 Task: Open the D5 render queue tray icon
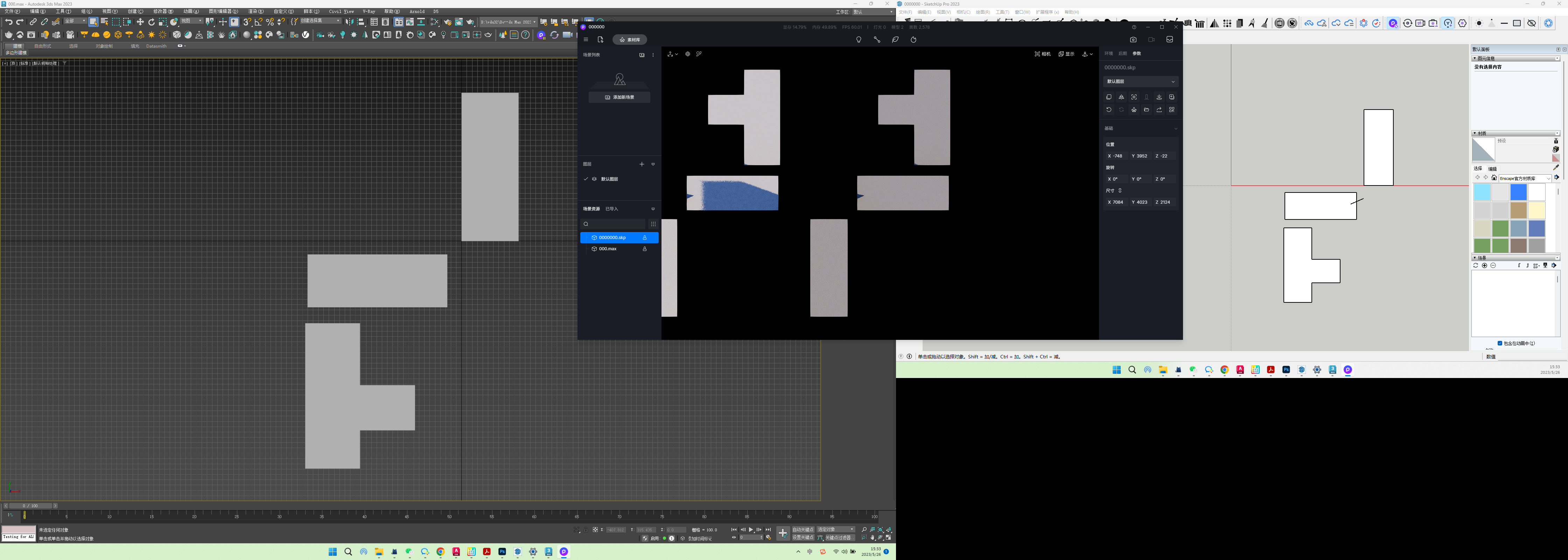1169,40
